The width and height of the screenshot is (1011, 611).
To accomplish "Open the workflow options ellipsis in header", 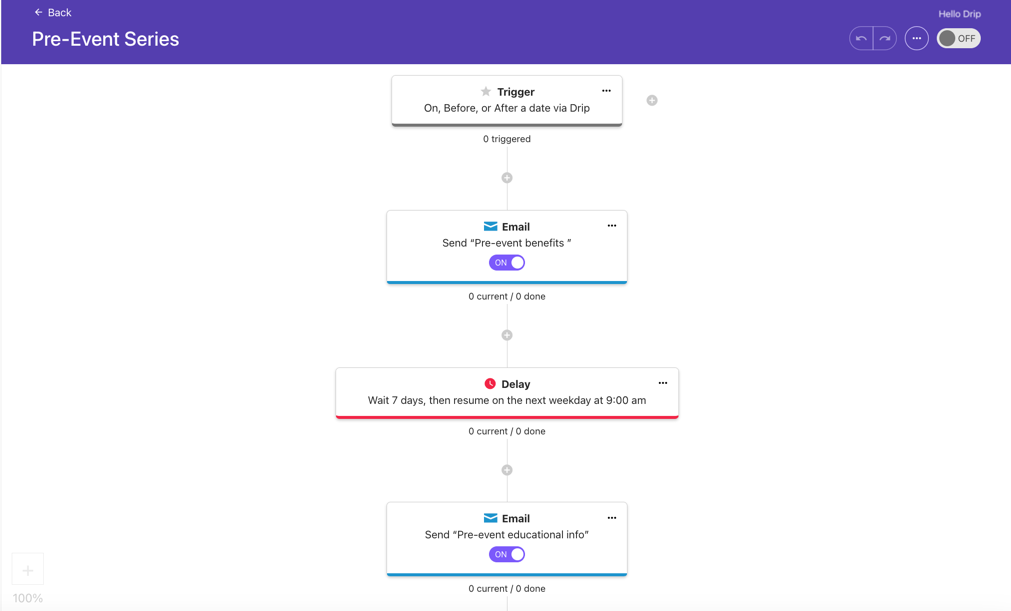I will pyautogui.click(x=916, y=39).
